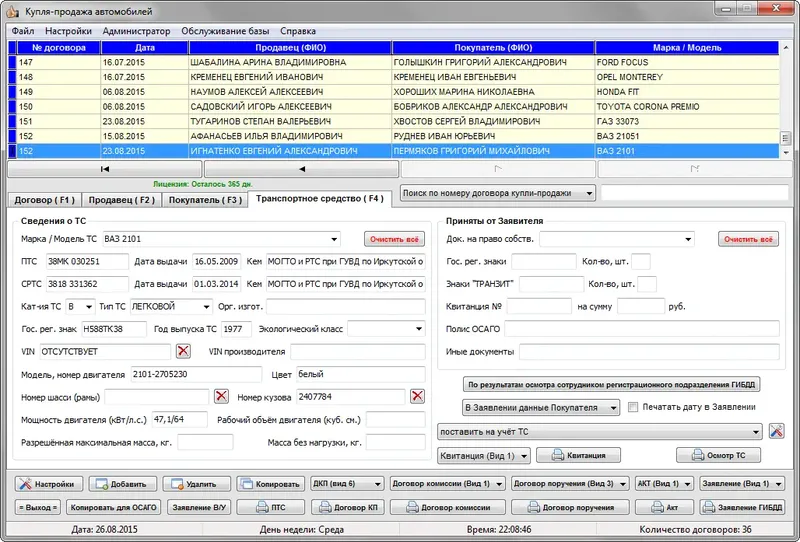Open Обслуживание базы menu
The height and width of the screenshot is (542, 800).
coord(225,31)
